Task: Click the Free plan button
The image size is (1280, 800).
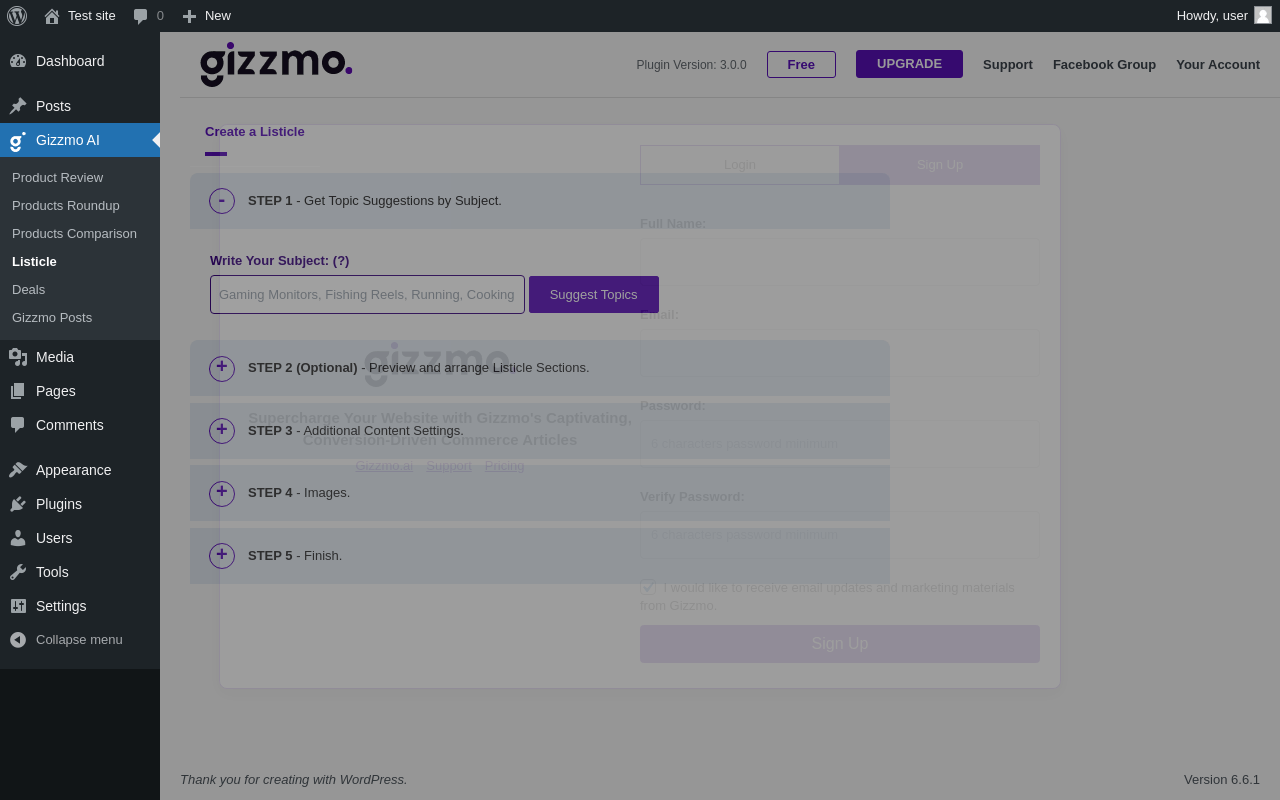Action: pyautogui.click(x=801, y=65)
